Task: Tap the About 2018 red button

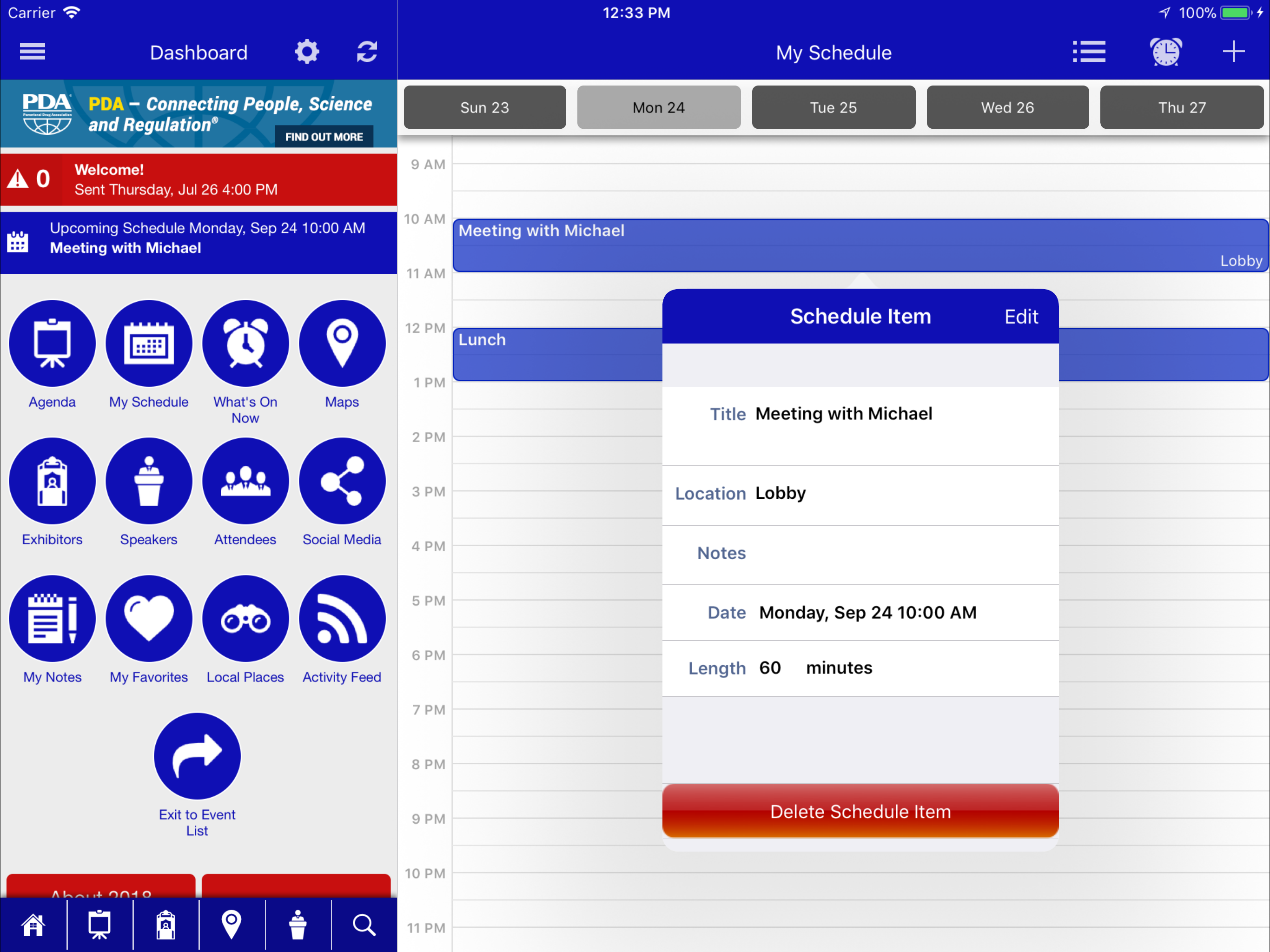Action: (x=100, y=886)
